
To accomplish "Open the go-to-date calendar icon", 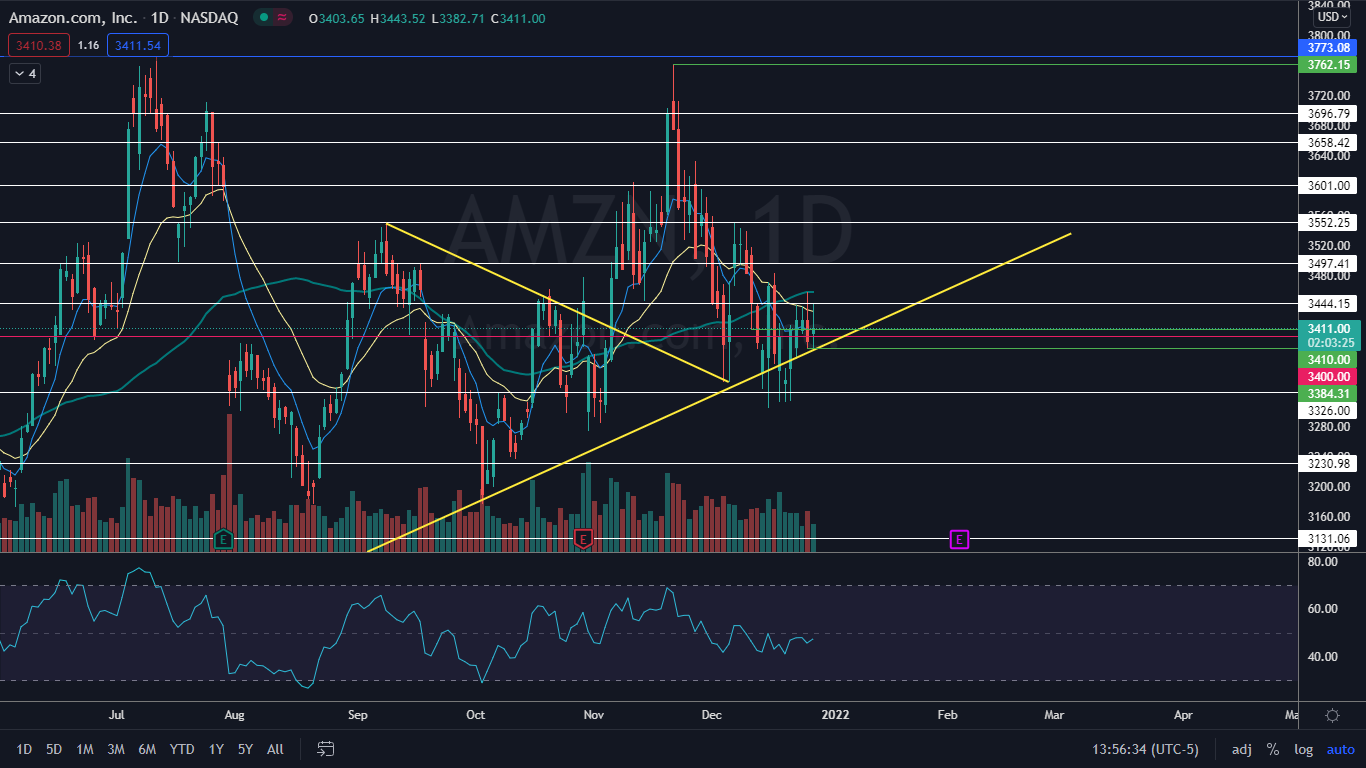I will [x=325, y=748].
